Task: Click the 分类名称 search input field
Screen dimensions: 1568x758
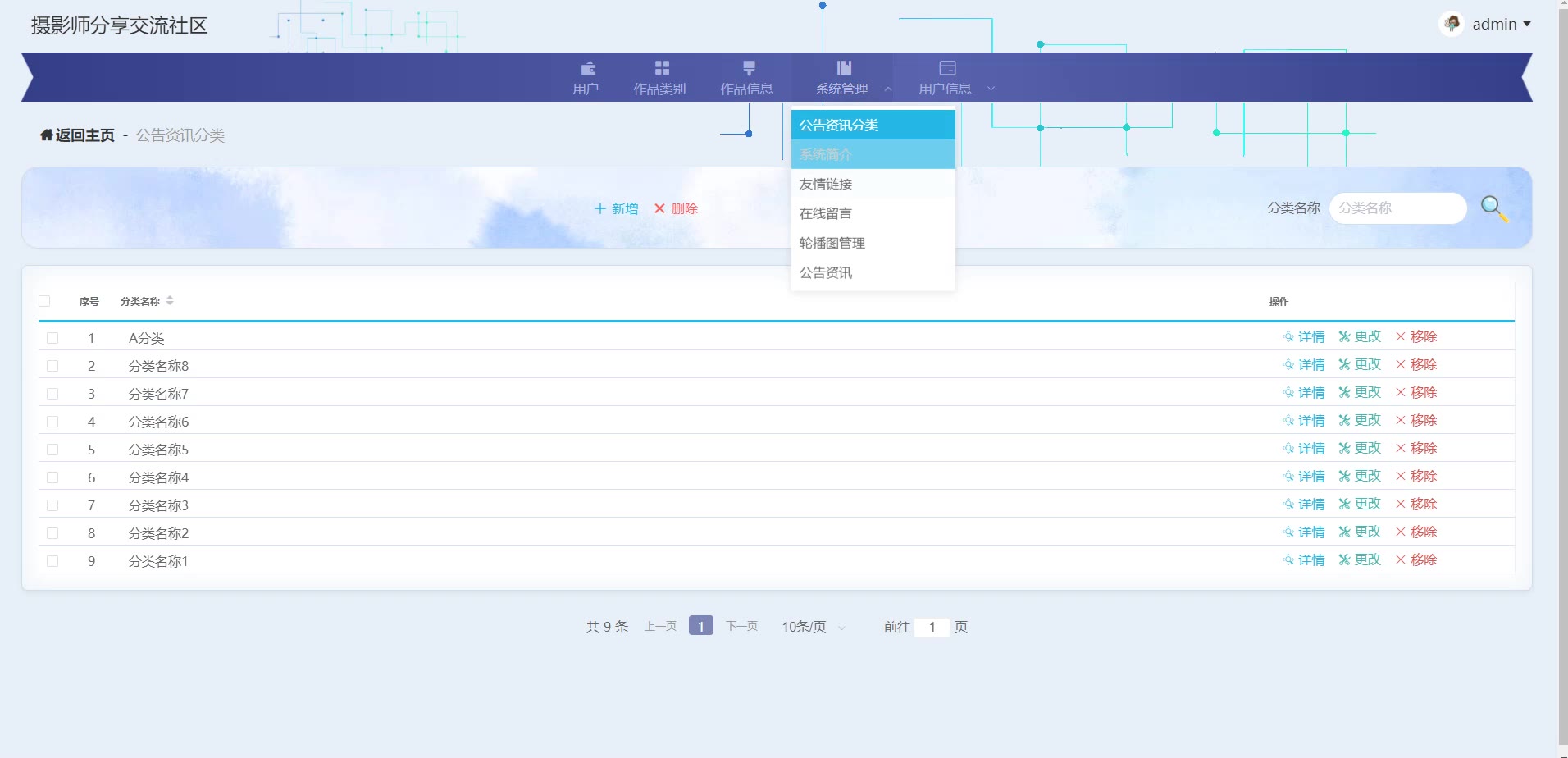Action: 1397,208
